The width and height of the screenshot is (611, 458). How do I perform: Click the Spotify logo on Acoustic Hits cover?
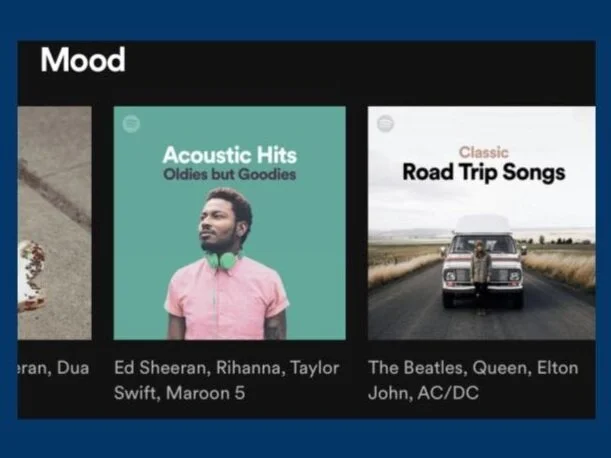[x=131, y=124]
